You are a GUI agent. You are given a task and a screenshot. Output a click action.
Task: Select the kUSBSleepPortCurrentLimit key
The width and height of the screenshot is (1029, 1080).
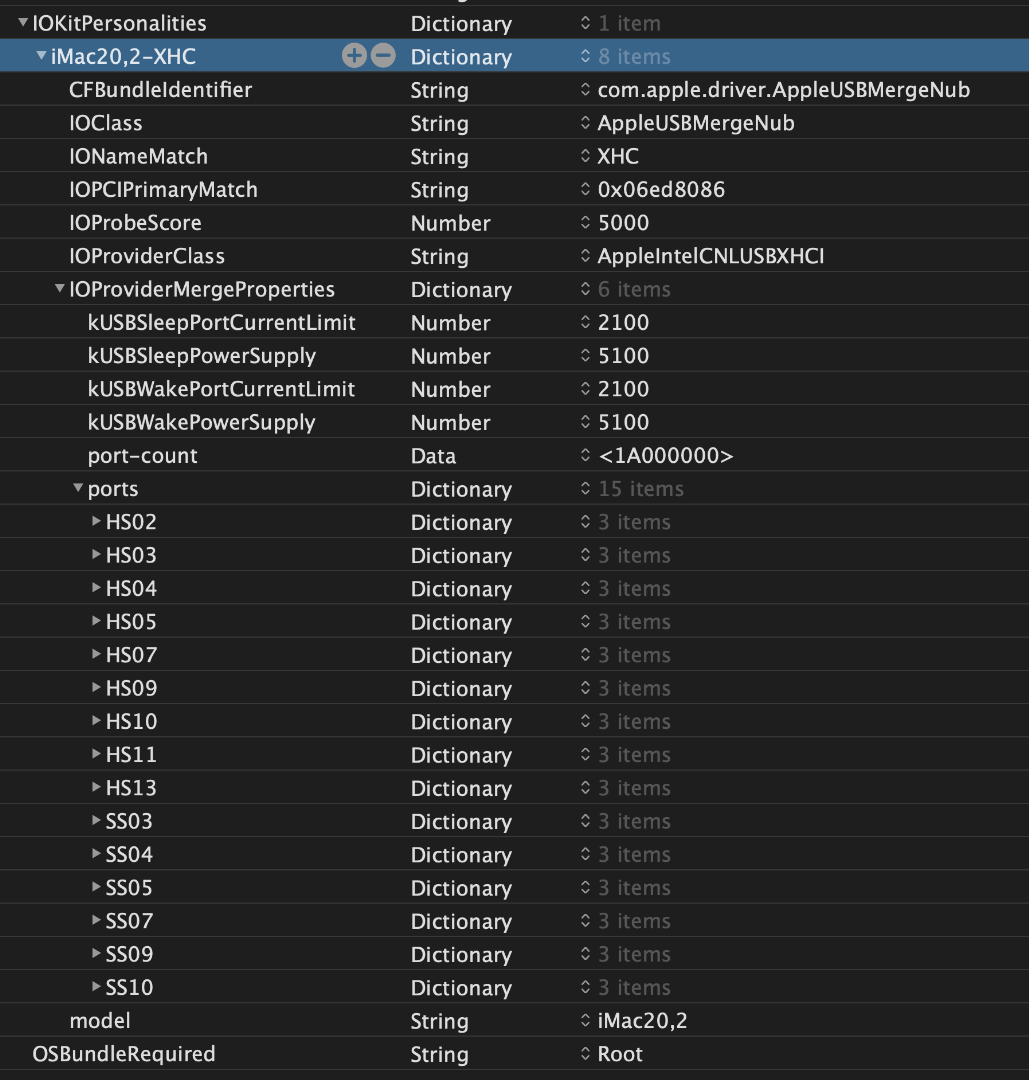point(222,322)
